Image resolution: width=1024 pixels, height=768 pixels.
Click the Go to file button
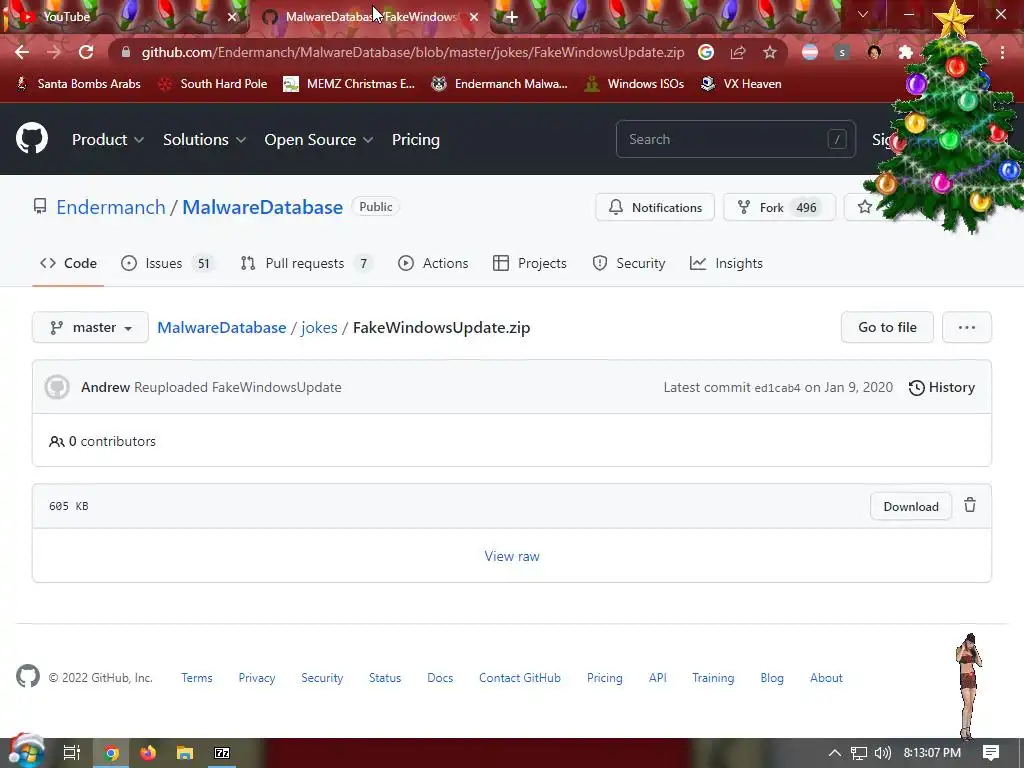pyautogui.click(x=887, y=327)
